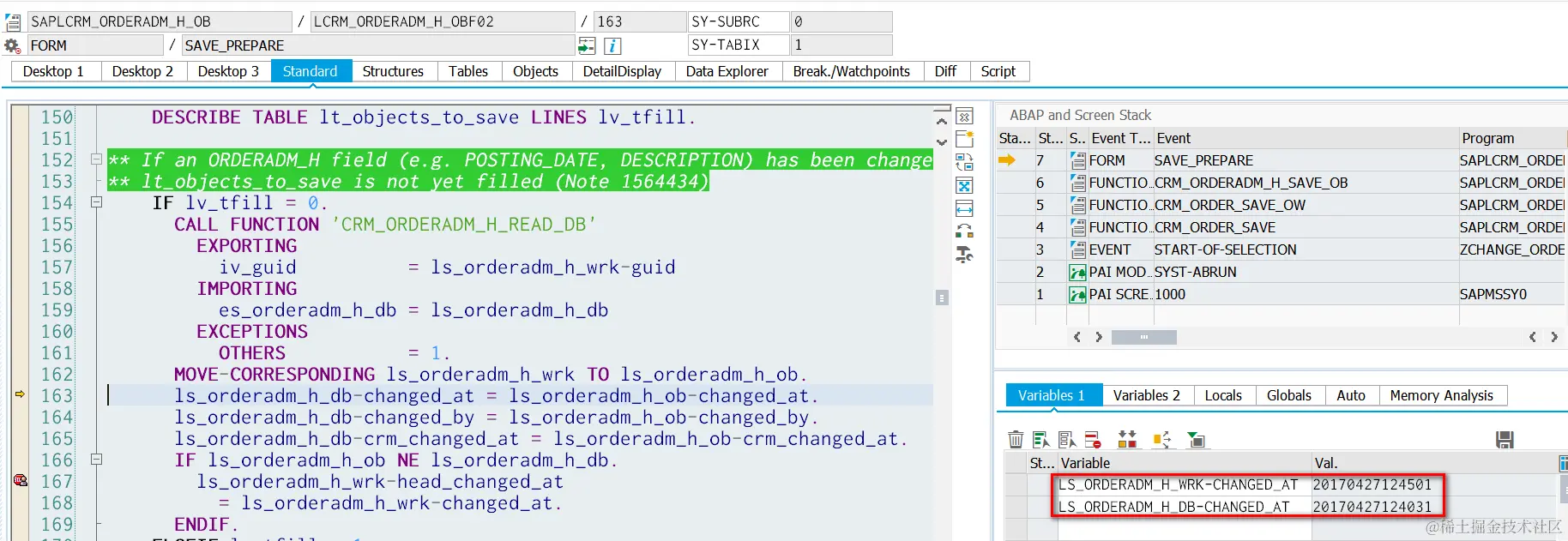Image resolution: width=1568 pixels, height=541 pixels.
Task: Open the Script tab
Action: pyautogui.click(x=998, y=71)
